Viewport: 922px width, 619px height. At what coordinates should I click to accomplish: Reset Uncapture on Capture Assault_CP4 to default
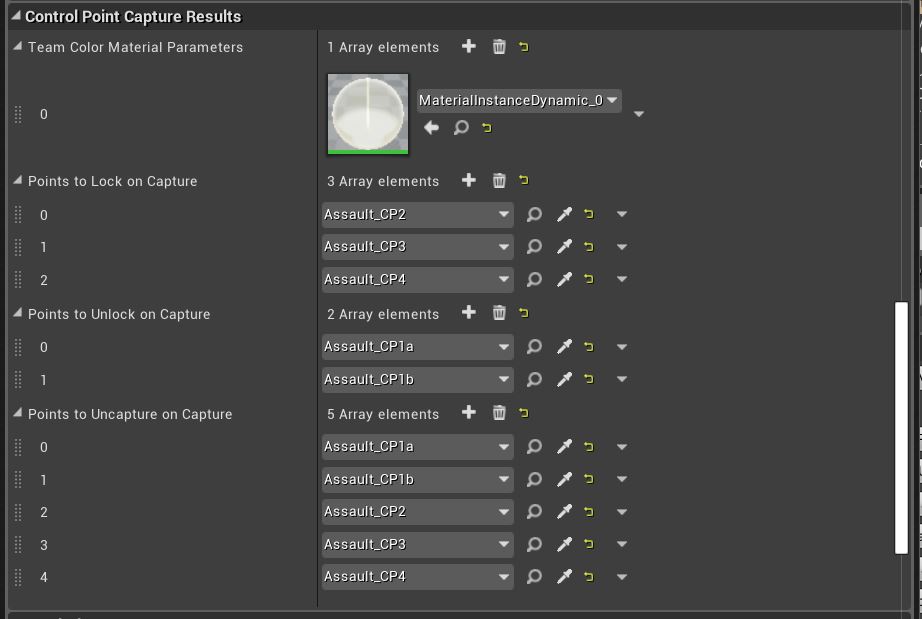pos(589,577)
